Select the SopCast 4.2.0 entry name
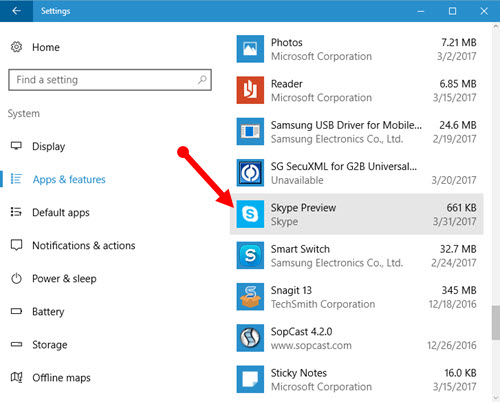Viewport: 500px width, 402px height. point(301,332)
